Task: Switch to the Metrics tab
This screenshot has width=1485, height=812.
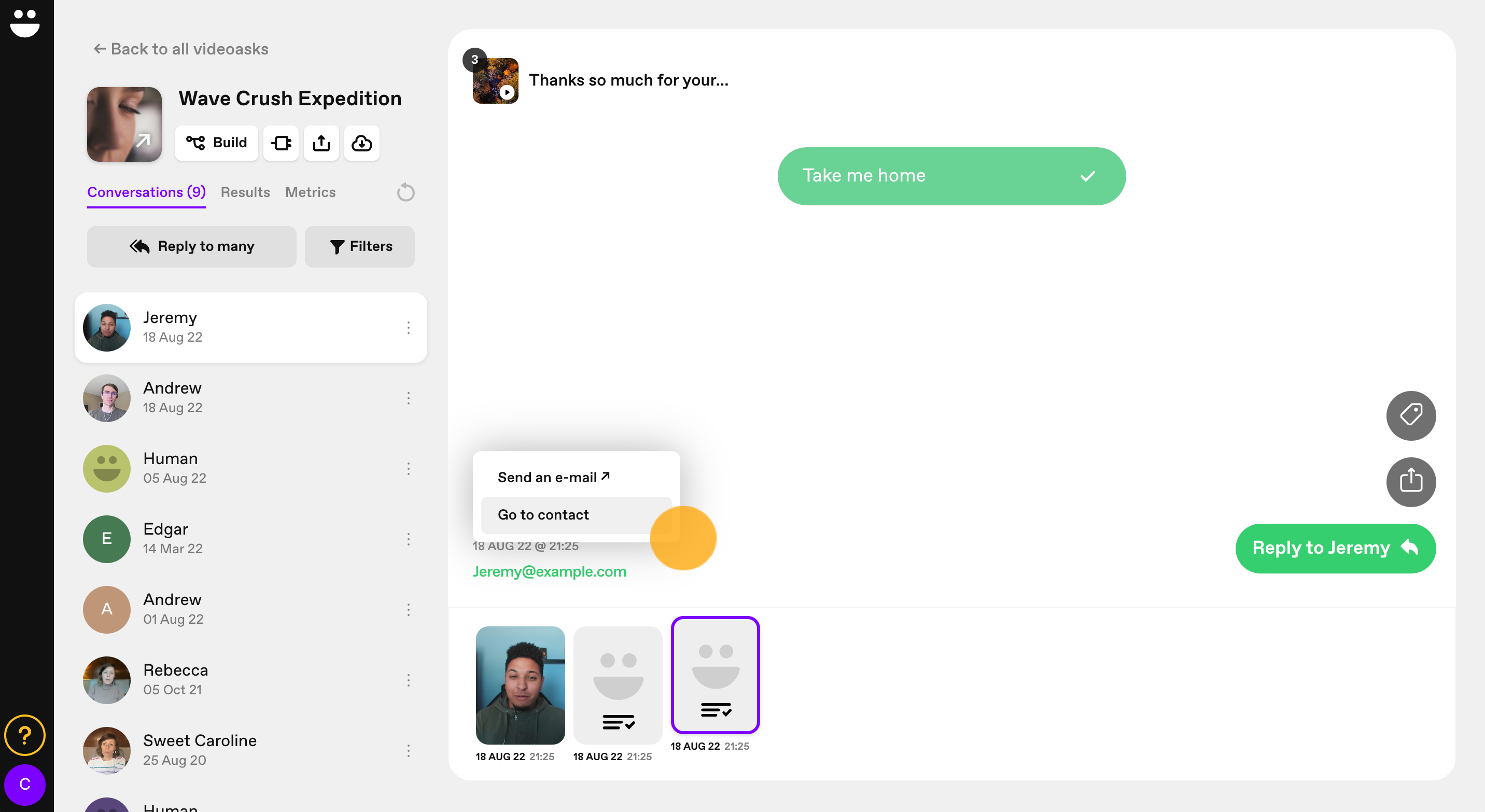Action: click(310, 192)
